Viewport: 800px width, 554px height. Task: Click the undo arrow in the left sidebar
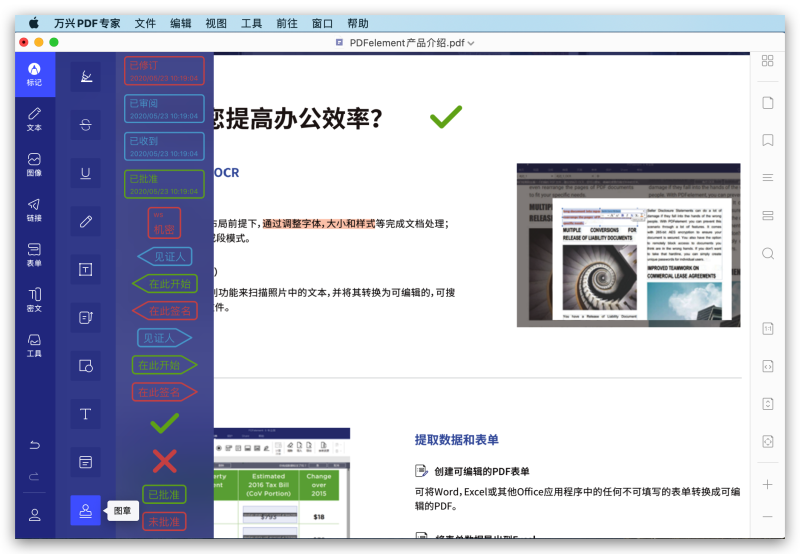[34, 445]
